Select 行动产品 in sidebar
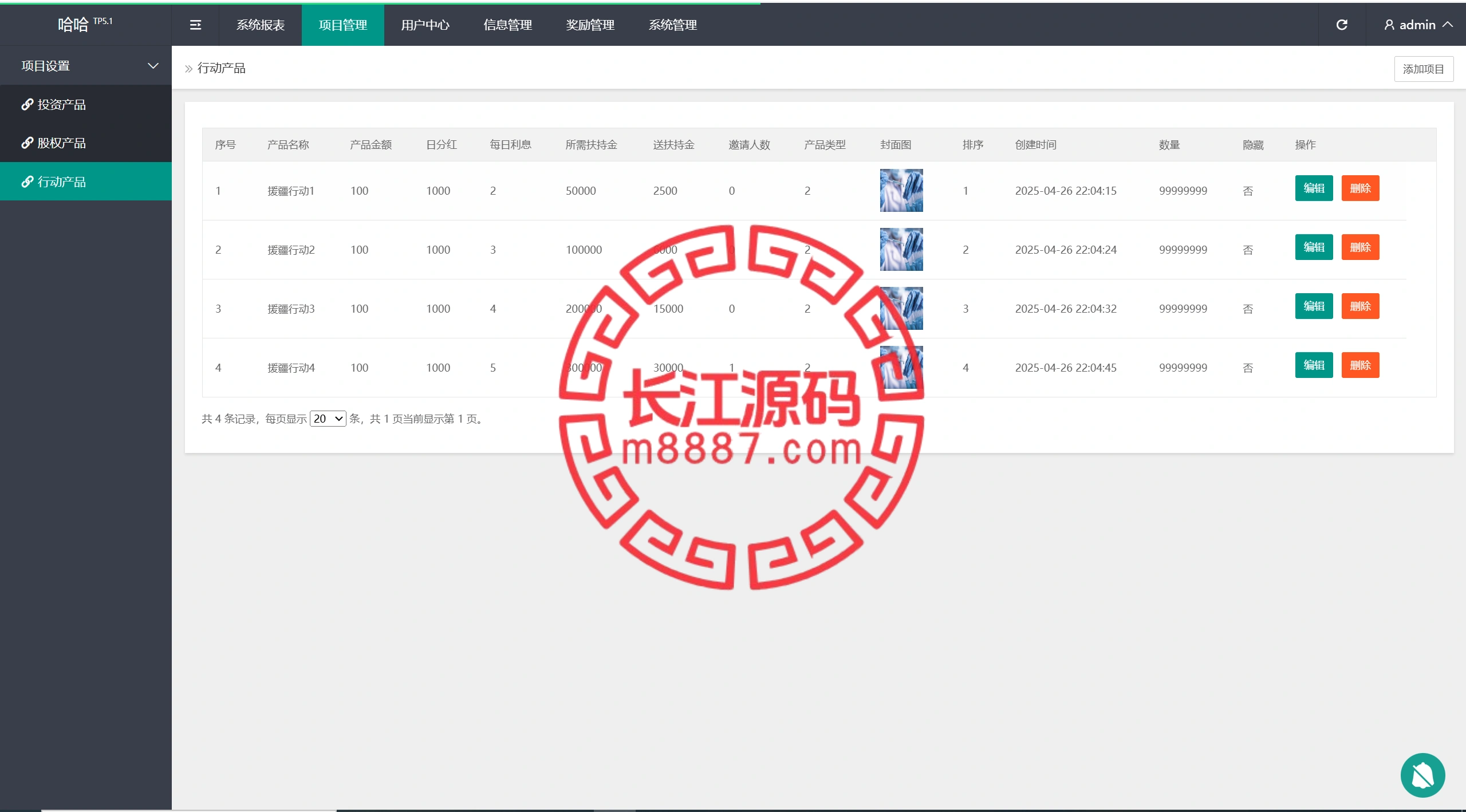 [x=86, y=182]
